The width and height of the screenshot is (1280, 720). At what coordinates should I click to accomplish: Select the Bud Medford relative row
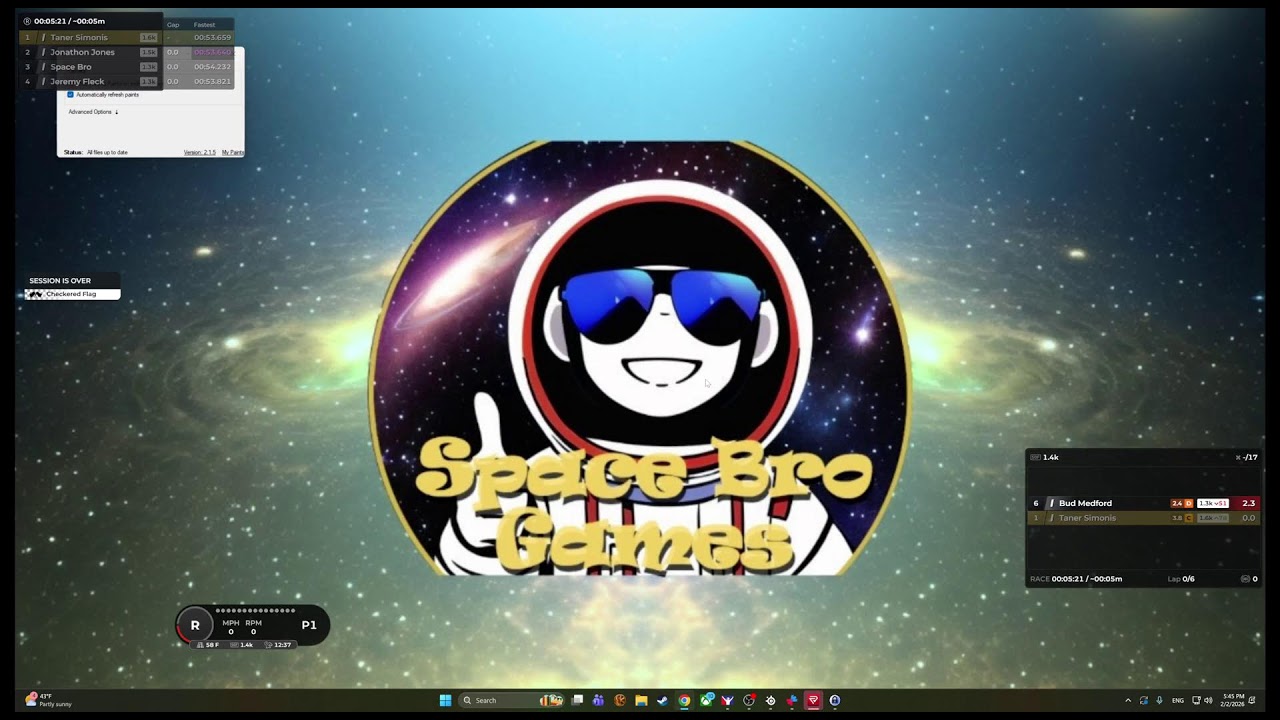(1144, 503)
